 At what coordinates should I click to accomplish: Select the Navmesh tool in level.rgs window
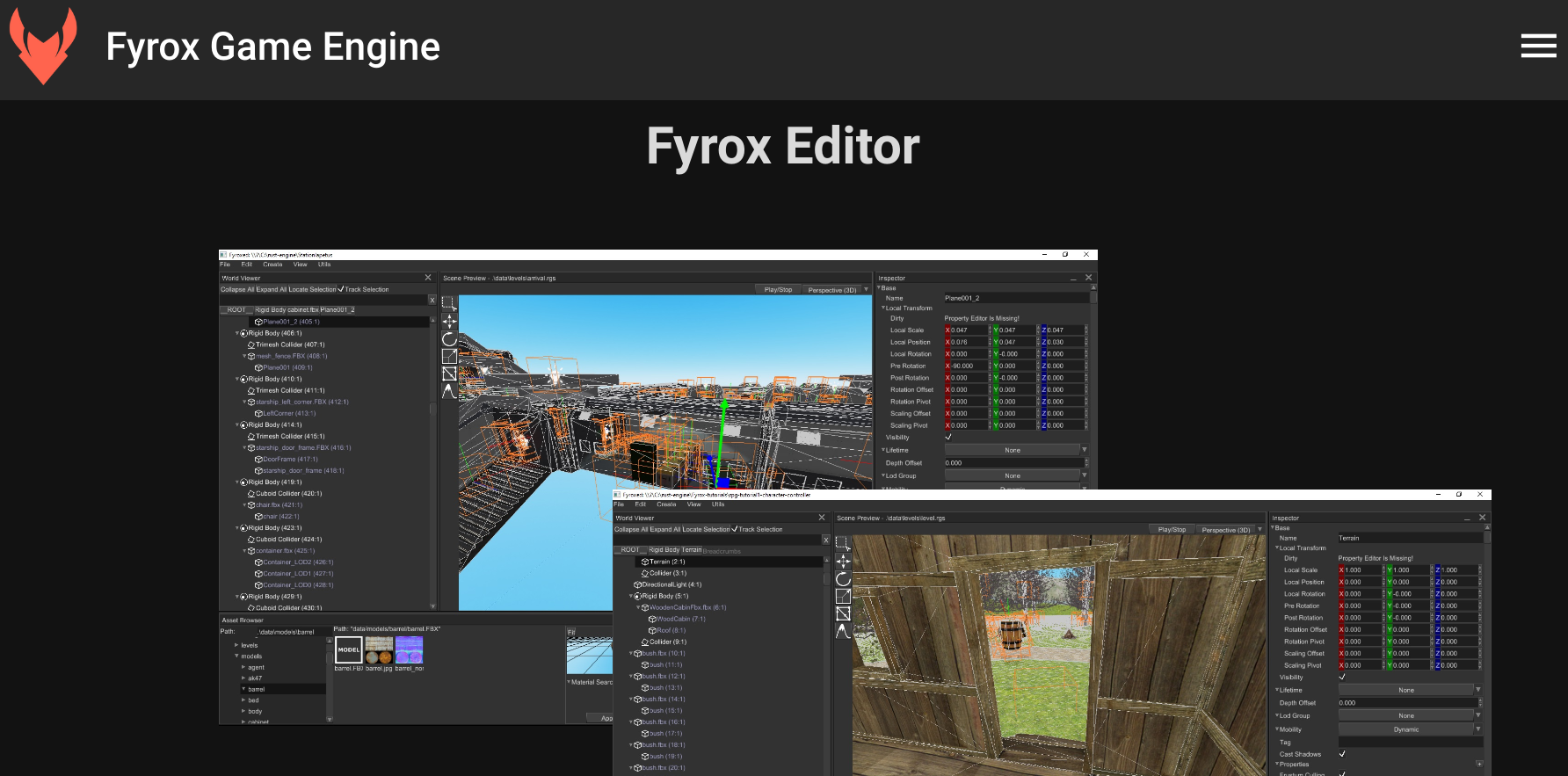(843, 613)
